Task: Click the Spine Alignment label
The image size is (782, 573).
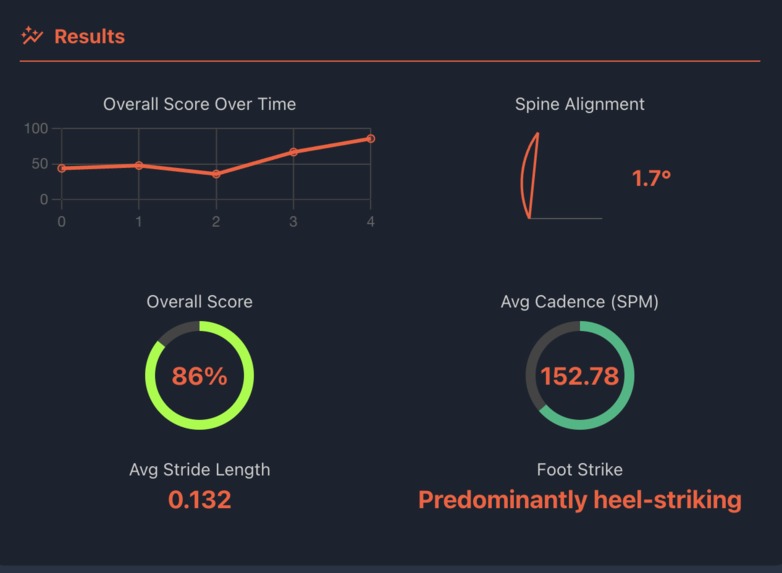Action: click(580, 104)
